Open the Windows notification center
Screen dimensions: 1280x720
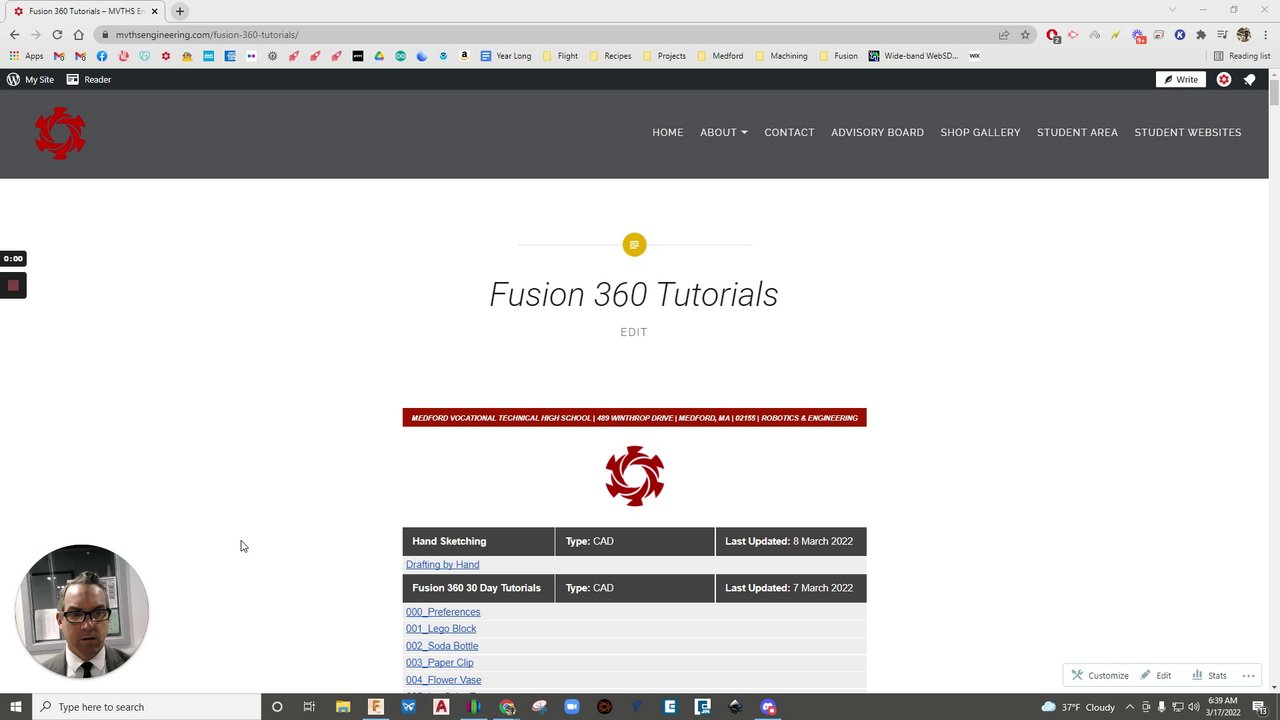coord(1260,707)
